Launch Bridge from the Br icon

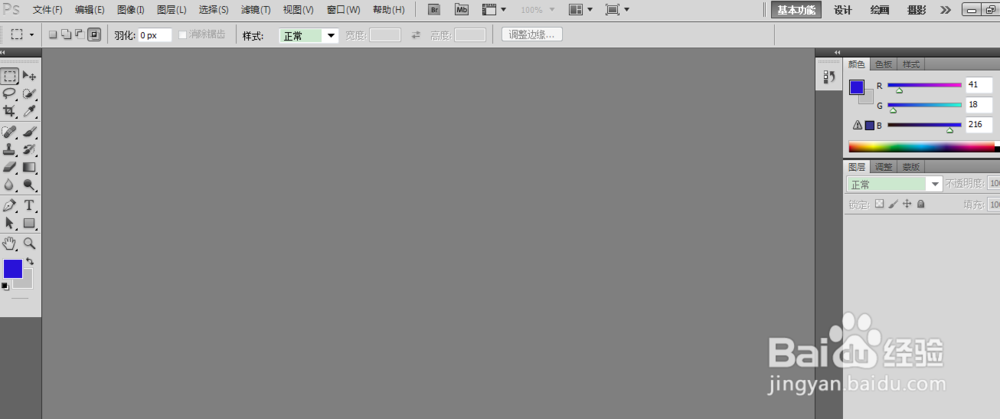(434, 10)
